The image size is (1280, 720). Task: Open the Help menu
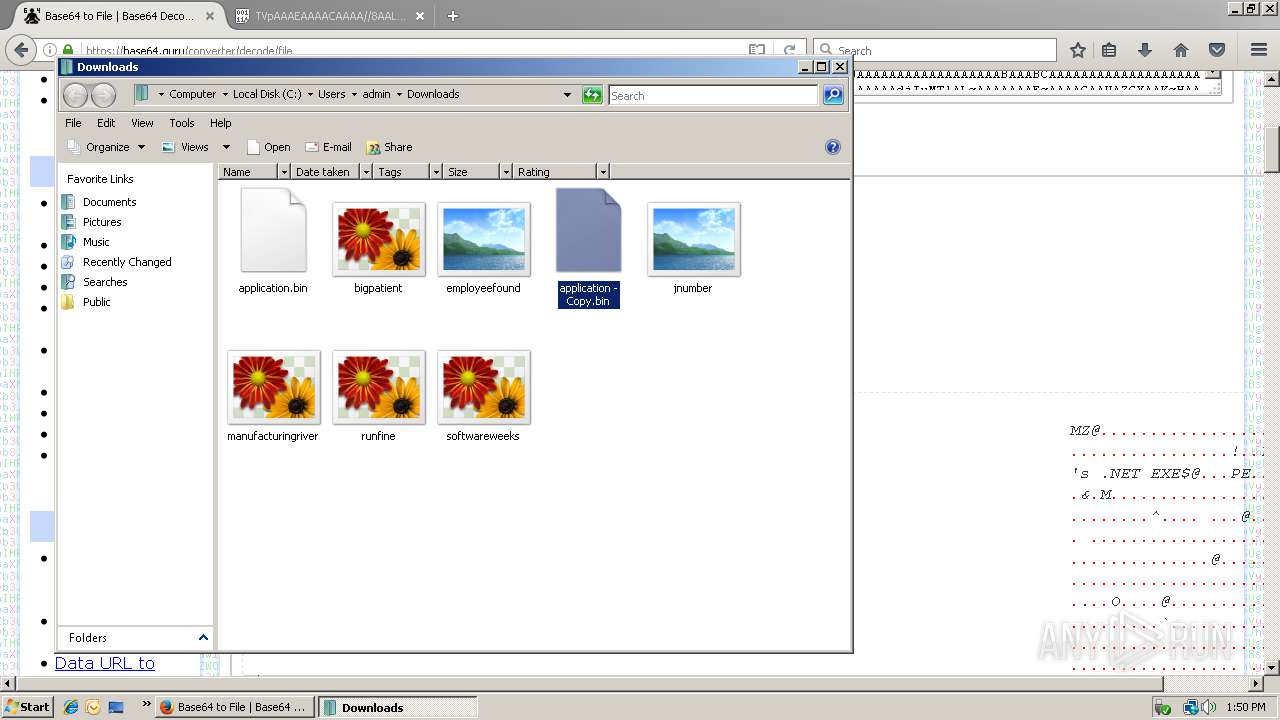pyautogui.click(x=221, y=123)
